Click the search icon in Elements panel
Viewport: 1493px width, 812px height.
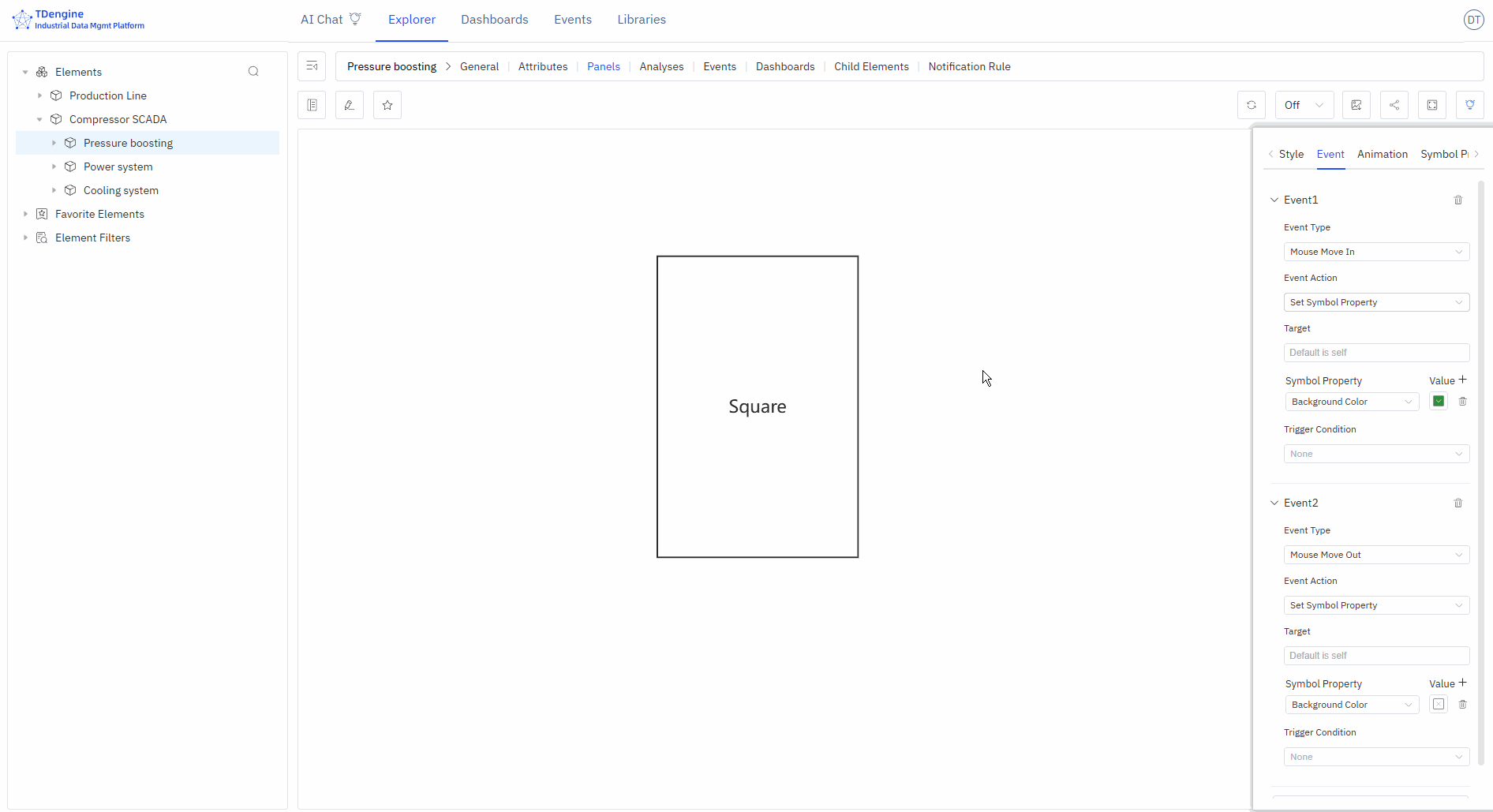253,72
